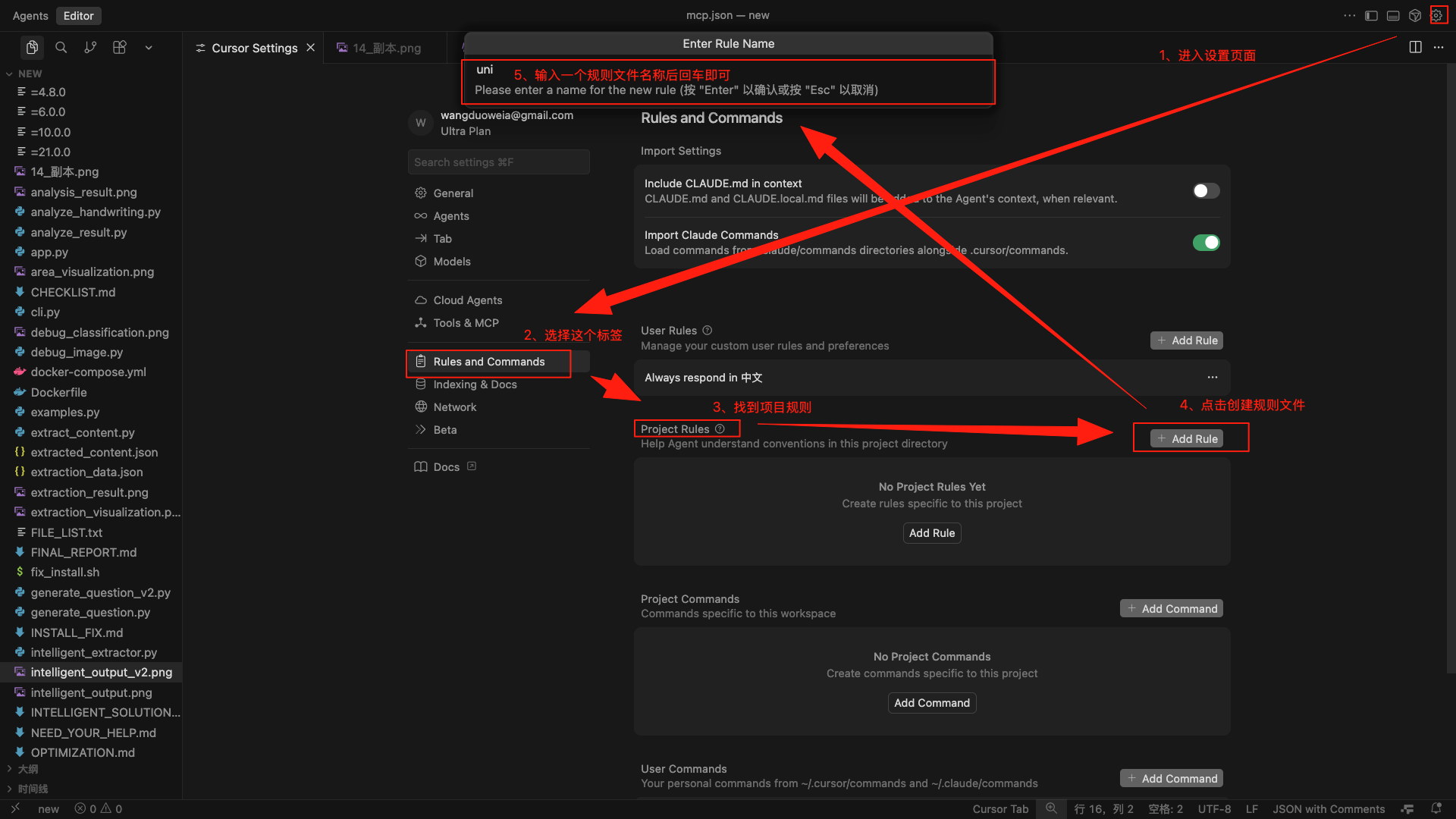Click the notification bell in status bar

pos(1436,808)
